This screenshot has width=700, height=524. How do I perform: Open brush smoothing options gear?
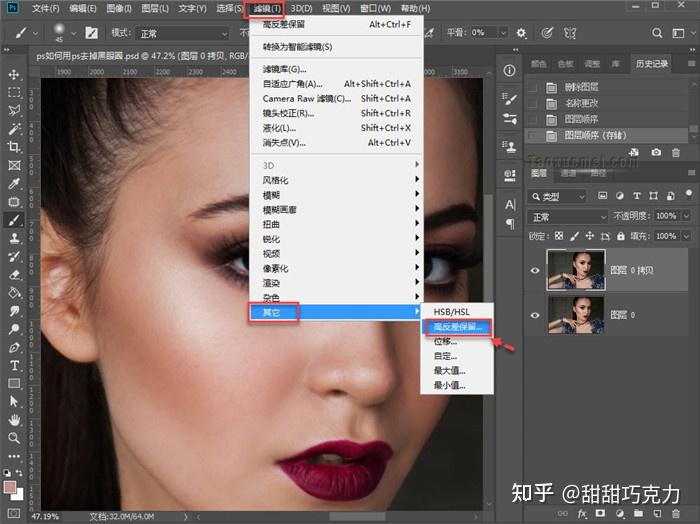tap(521, 33)
